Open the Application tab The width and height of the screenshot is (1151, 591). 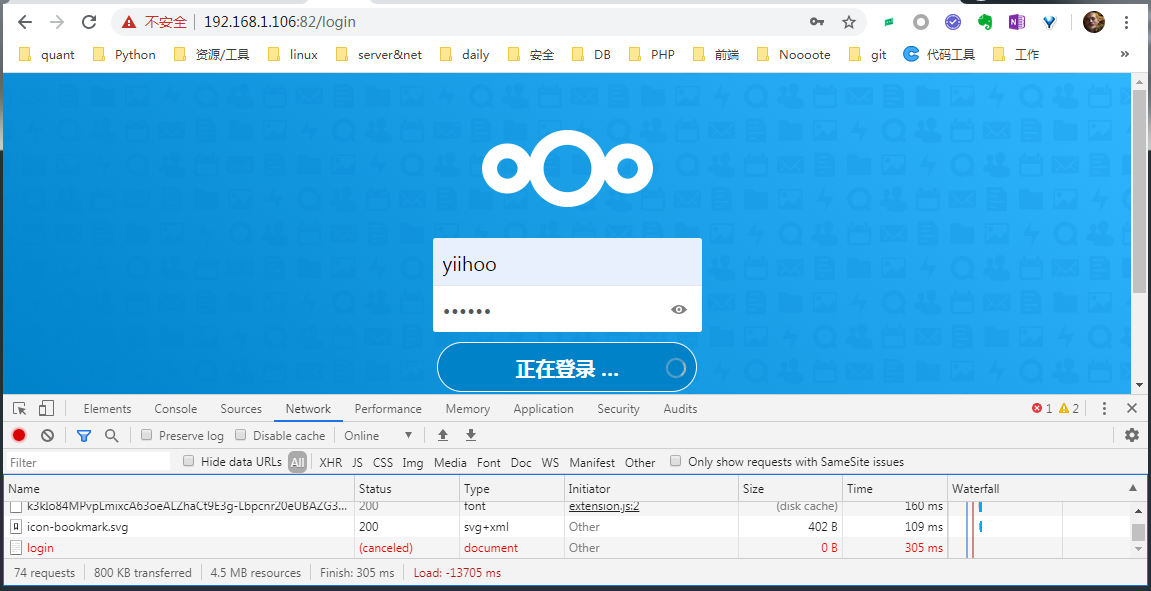[x=543, y=409]
